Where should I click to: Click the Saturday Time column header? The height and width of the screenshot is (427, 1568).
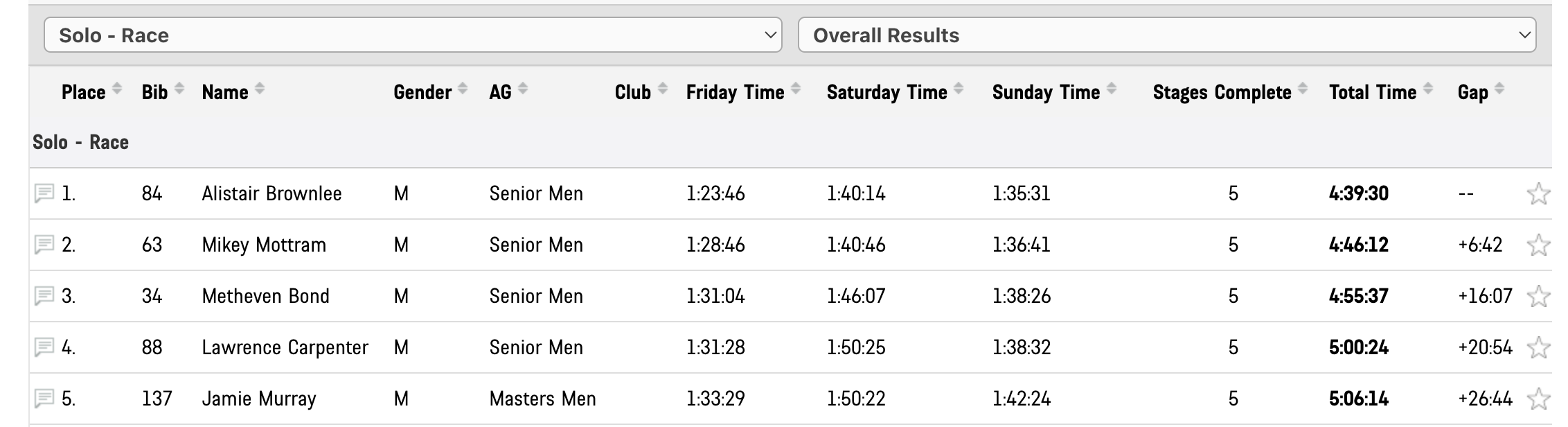click(887, 92)
